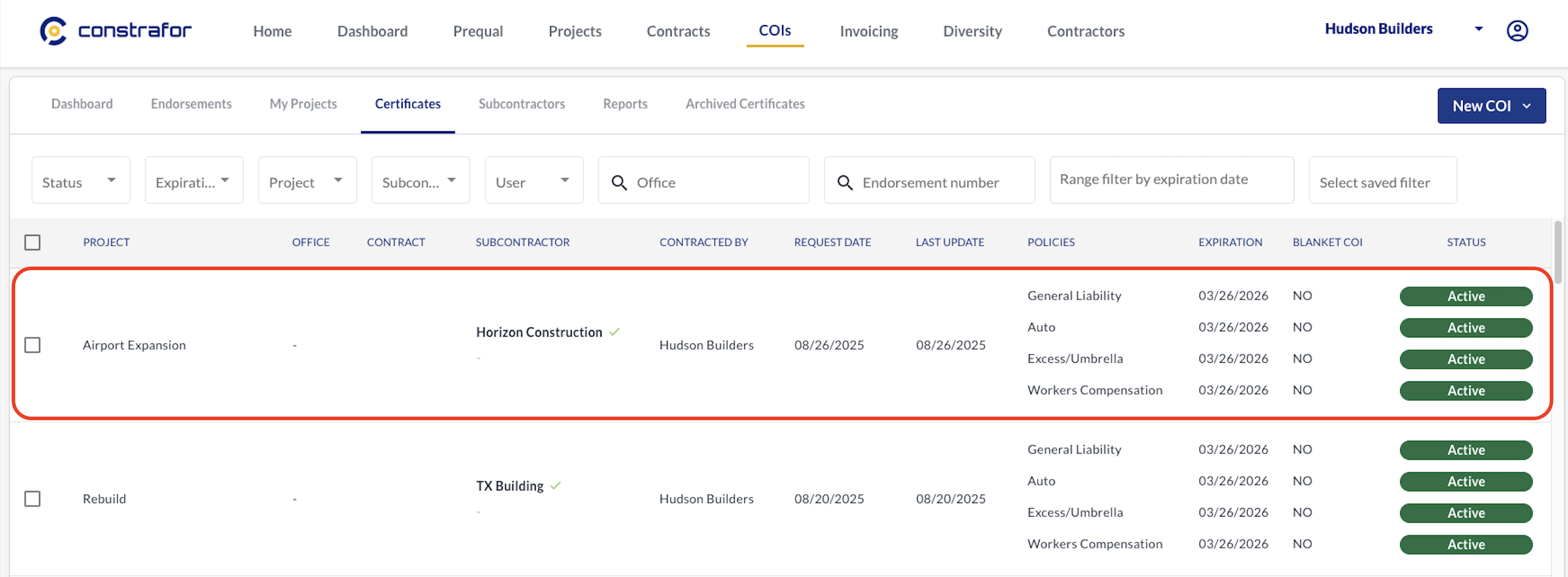Sort by the PROJECT column header
Viewport: 1568px width, 577px height.
click(106, 242)
